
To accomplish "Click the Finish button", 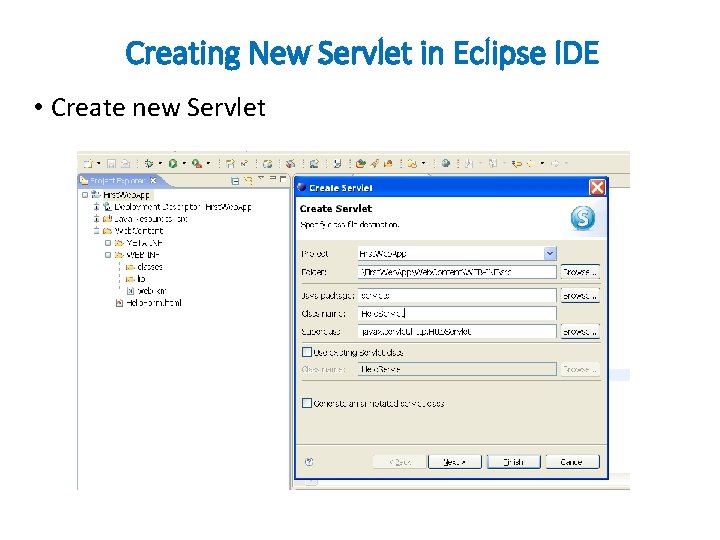I will pyautogui.click(x=513, y=462).
